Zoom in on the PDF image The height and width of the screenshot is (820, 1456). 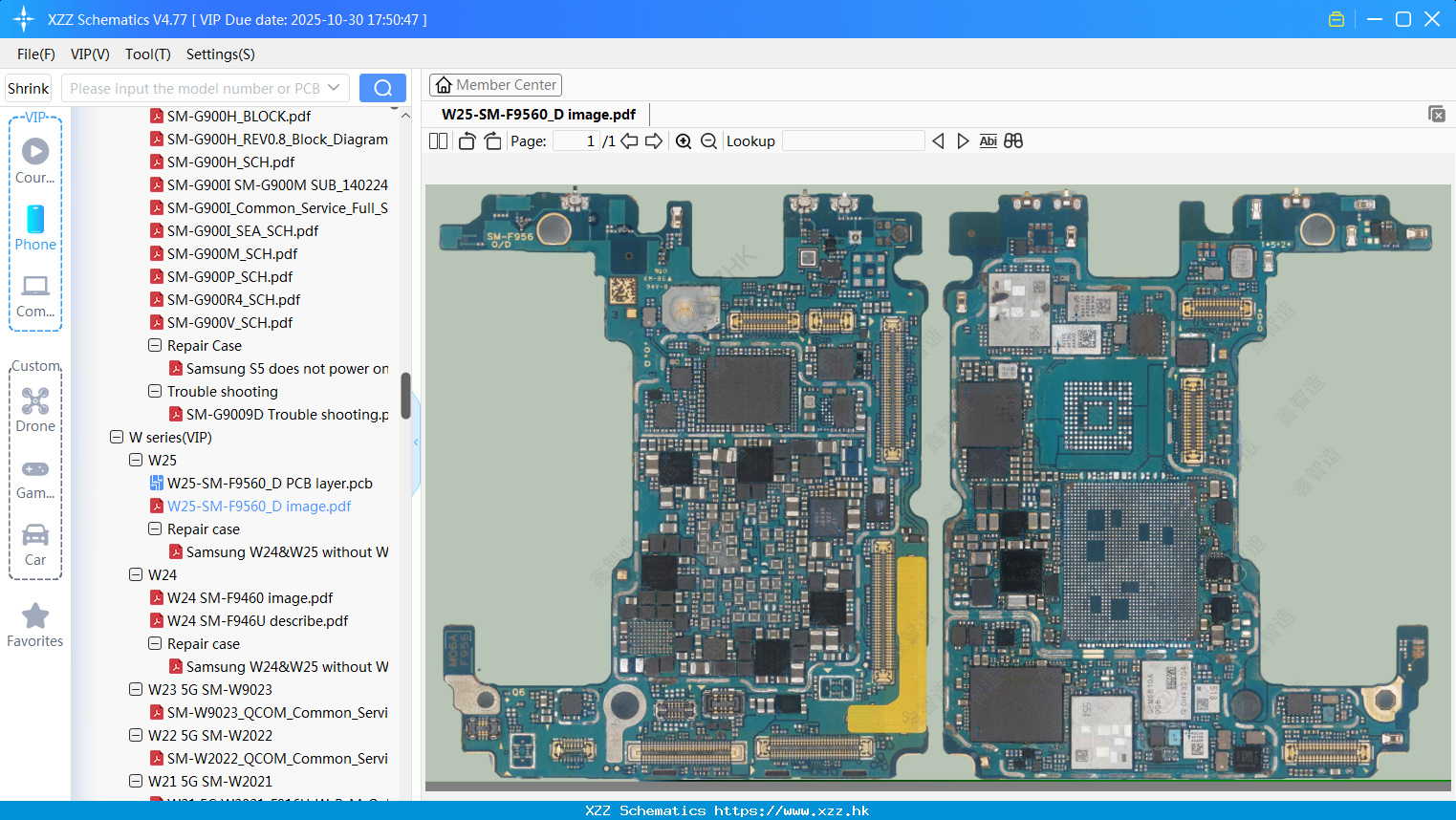pyautogui.click(x=684, y=140)
